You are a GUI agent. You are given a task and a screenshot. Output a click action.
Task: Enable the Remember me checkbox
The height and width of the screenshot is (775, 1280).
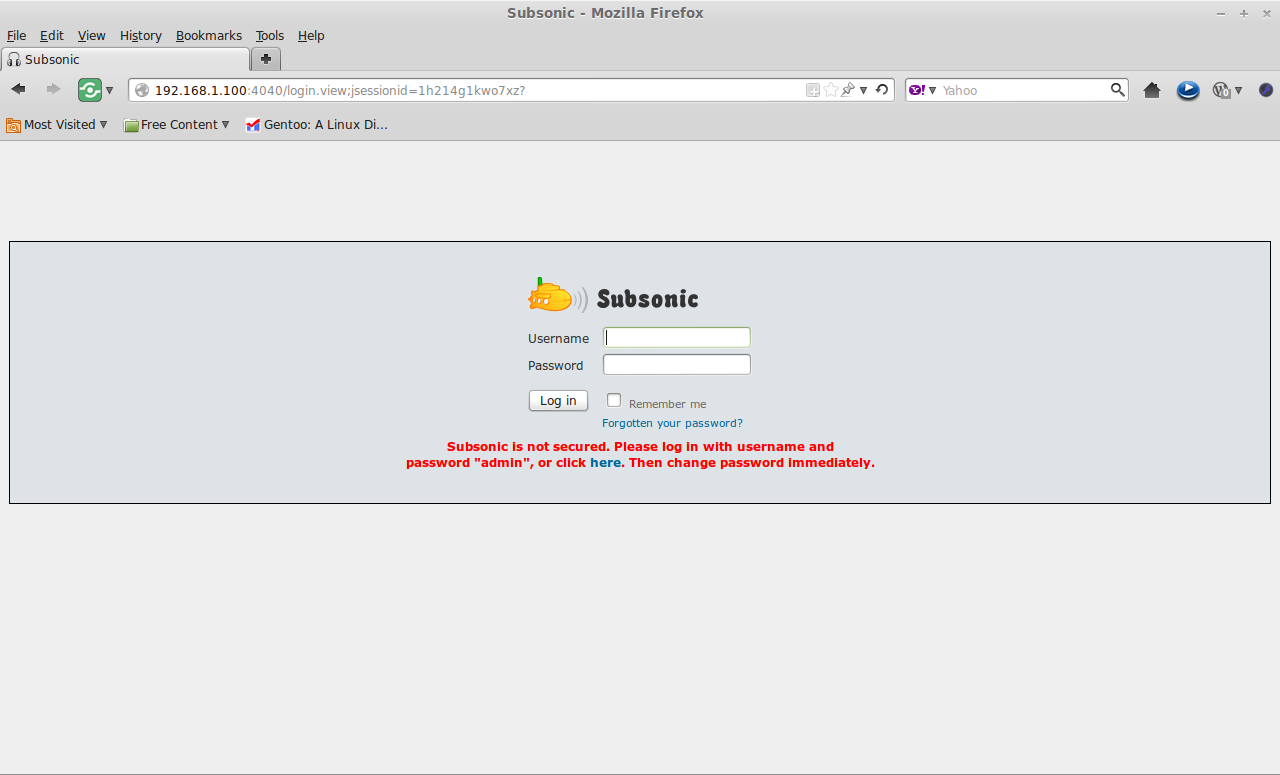click(x=614, y=400)
